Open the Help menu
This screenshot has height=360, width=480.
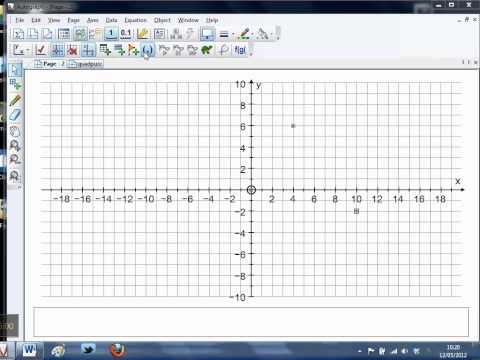tap(212, 20)
